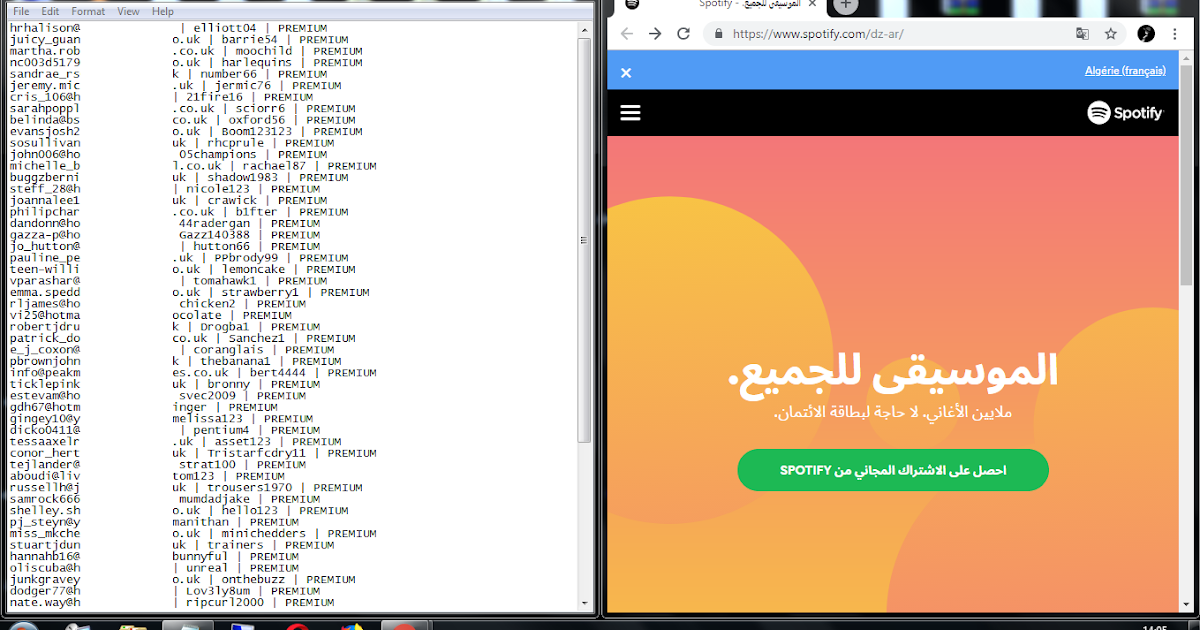Click the junkgravey onthebuzz line
This screenshot has width=1200, height=630.
click(183, 579)
